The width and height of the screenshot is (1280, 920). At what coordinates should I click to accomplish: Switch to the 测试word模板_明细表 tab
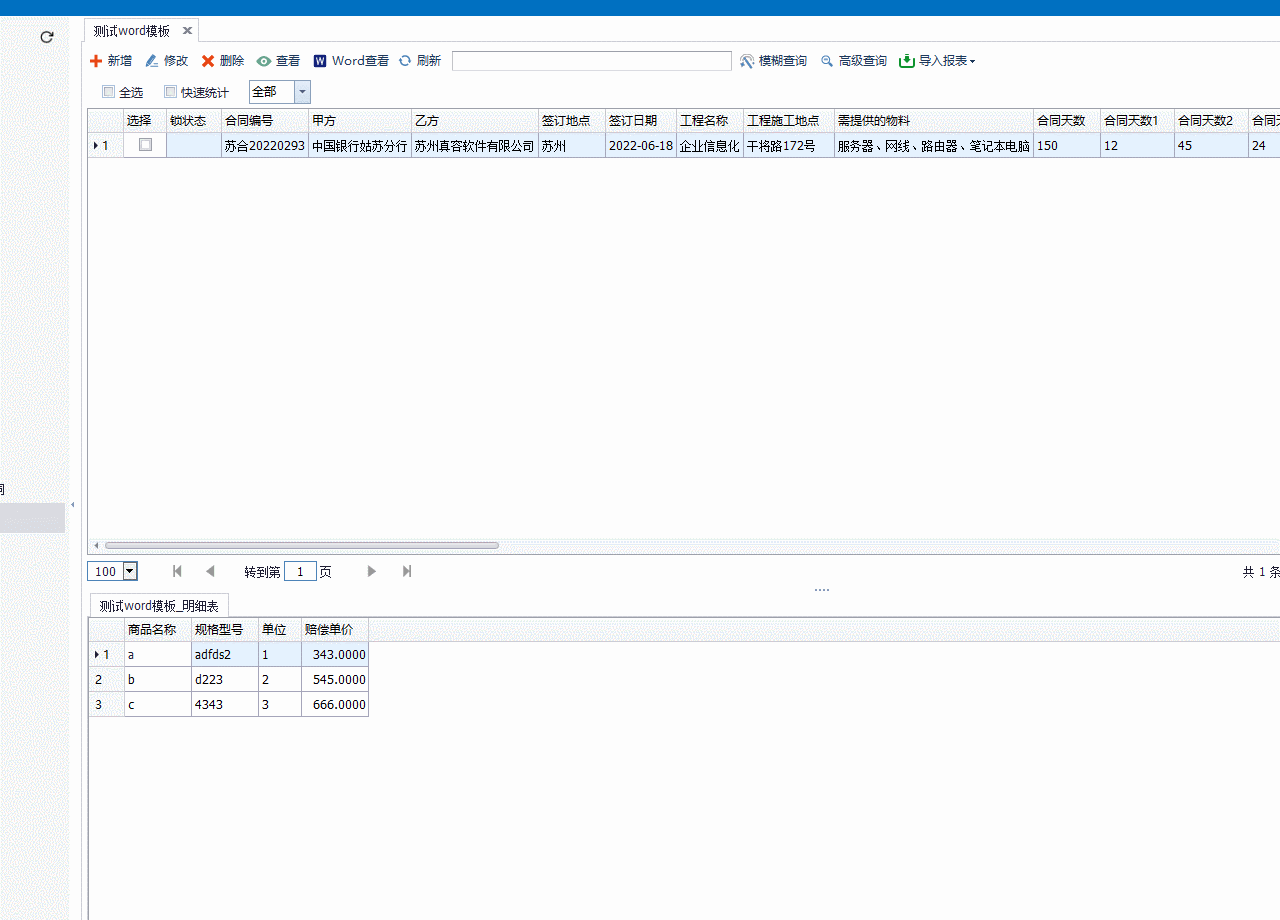160,605
